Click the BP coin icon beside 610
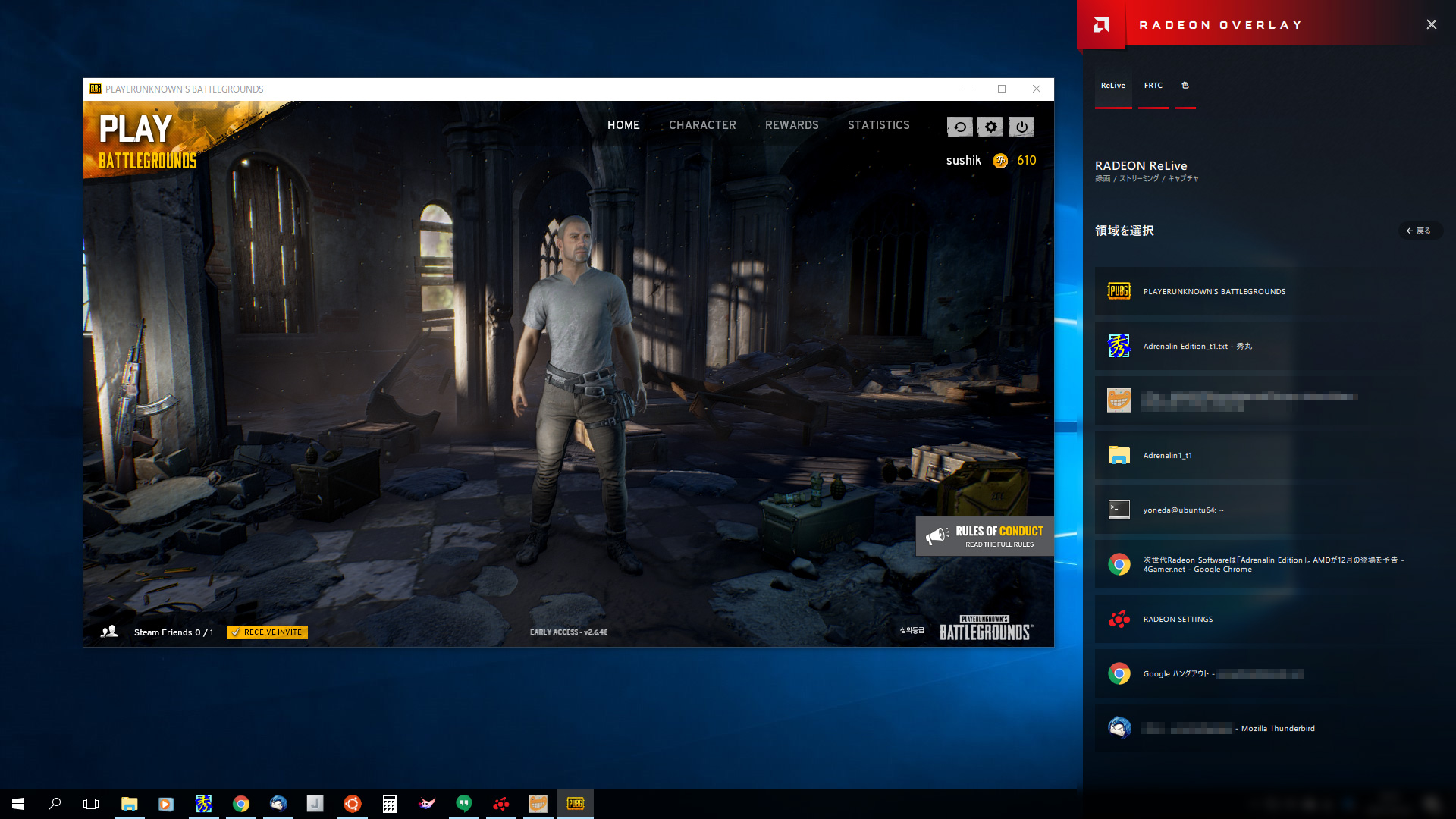 (1000, 161)
